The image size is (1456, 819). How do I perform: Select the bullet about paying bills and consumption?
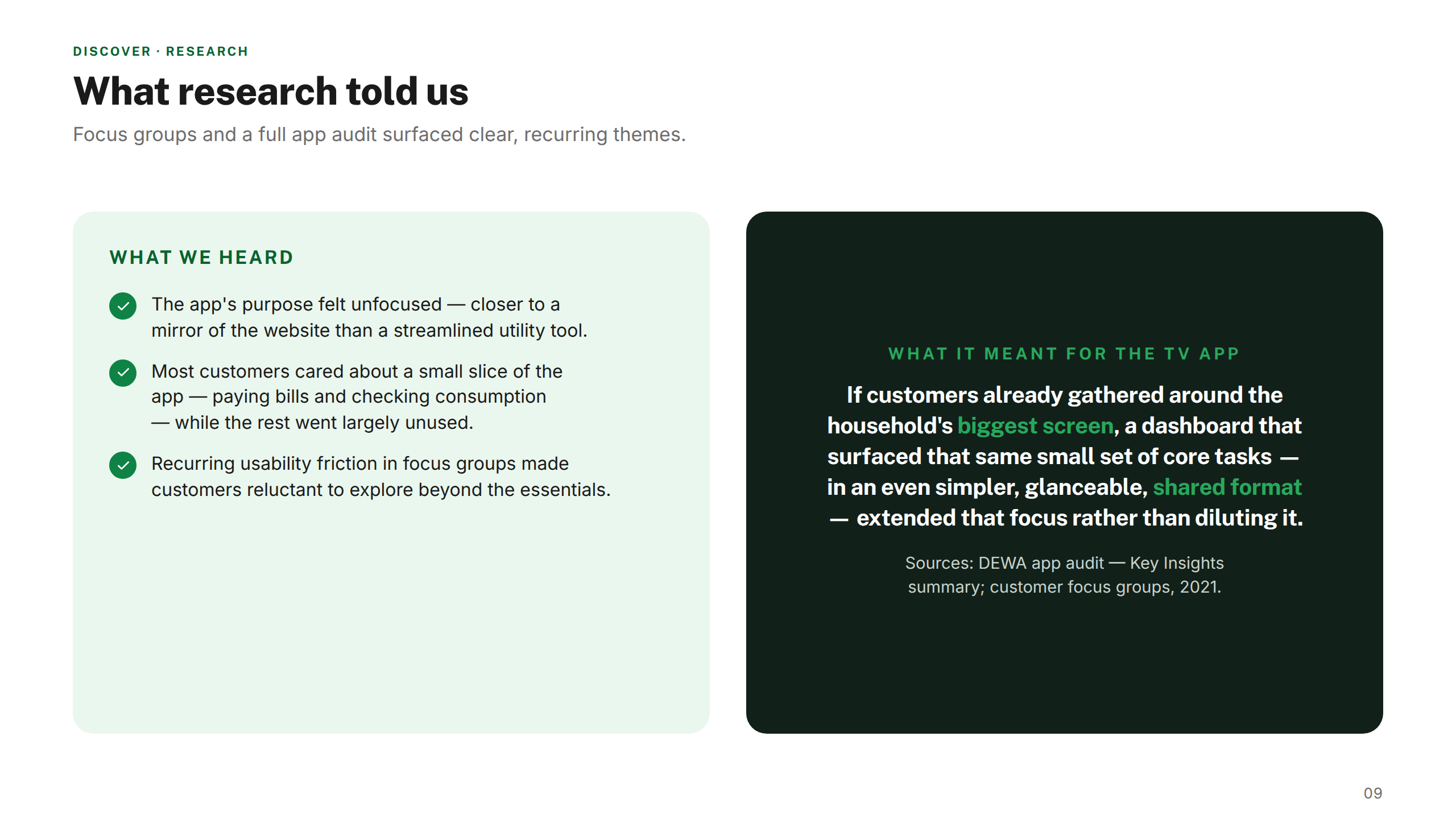(x=357, y=396)
